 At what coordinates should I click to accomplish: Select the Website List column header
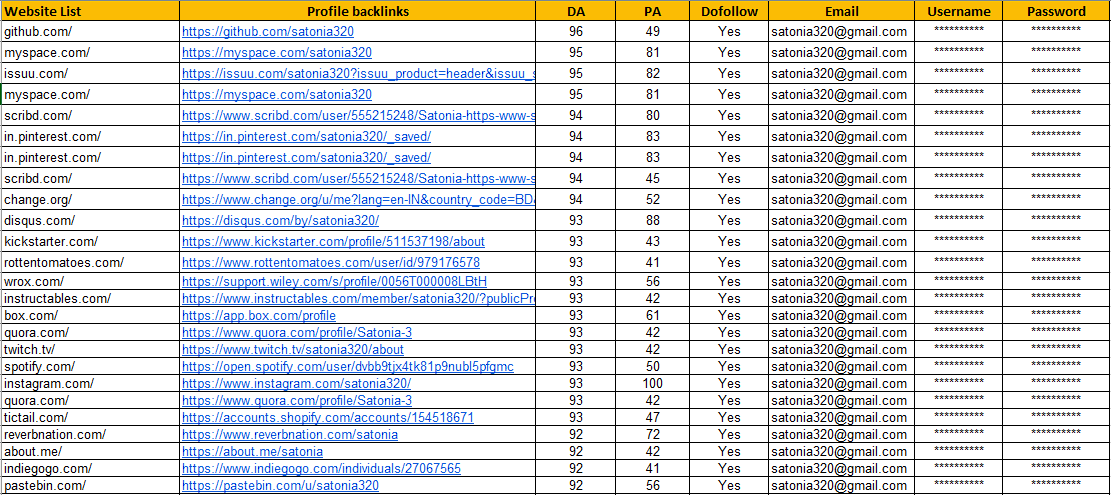[90, 11]
